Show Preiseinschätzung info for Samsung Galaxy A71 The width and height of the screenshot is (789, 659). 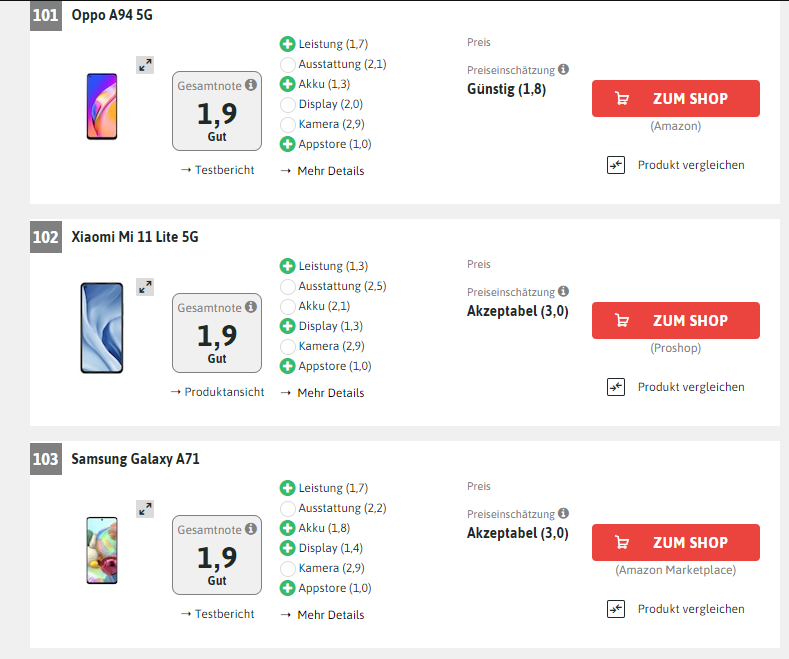click(x=564, y=513)
